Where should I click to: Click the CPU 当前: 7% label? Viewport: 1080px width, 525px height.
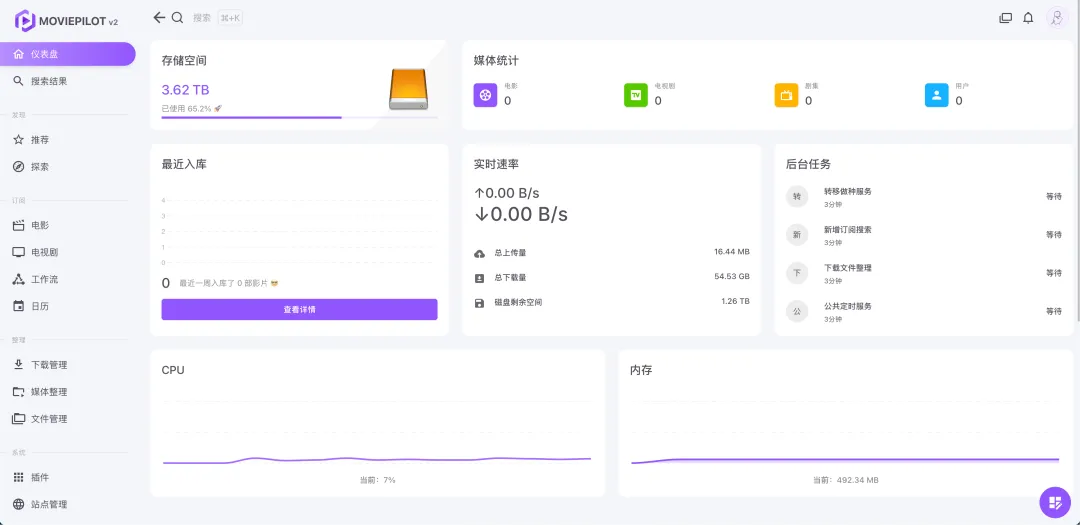(x=377, y=480)
